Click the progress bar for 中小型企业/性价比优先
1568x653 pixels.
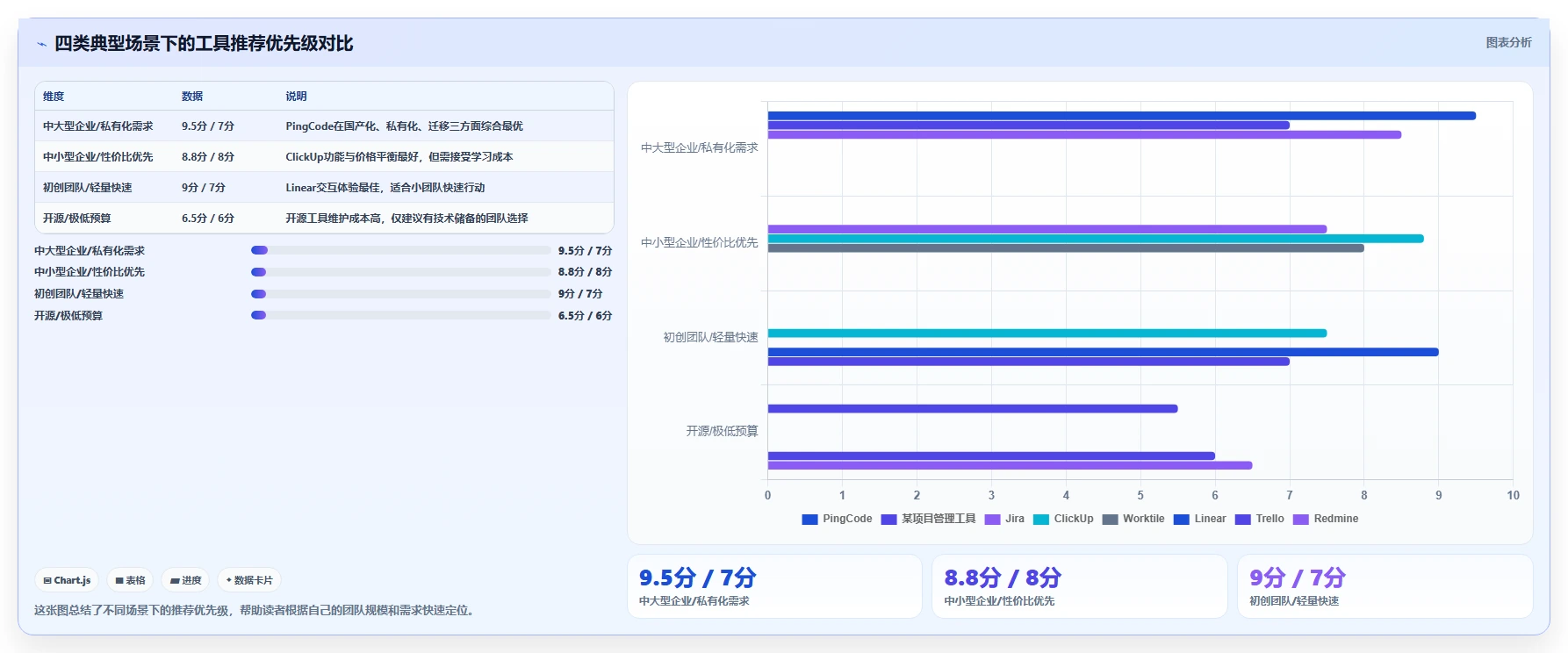pos(401,272)
